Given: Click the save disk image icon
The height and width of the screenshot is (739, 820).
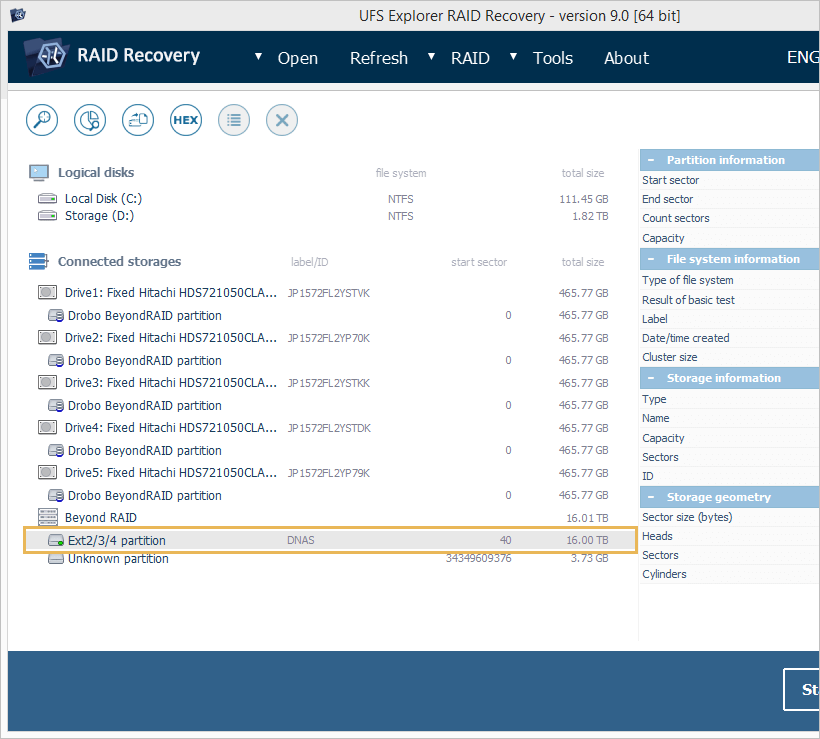Looking at the screenshot, I should pos(138,120).
